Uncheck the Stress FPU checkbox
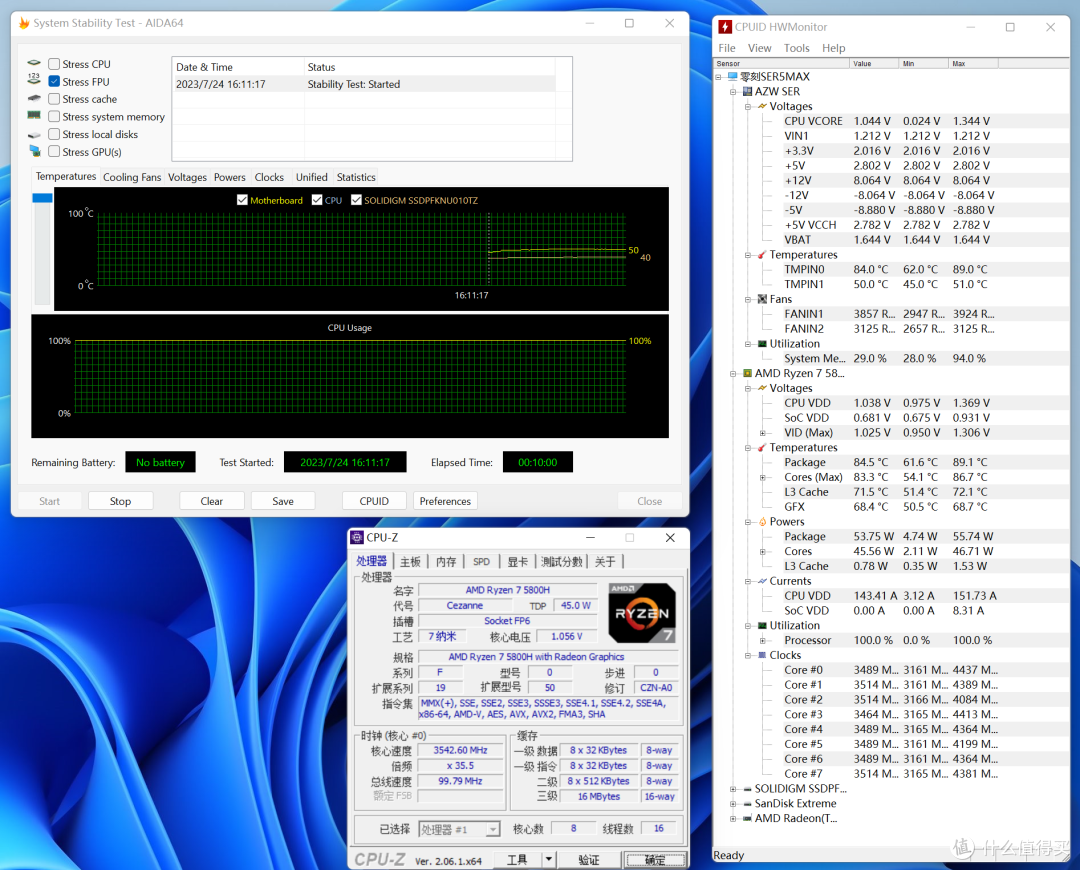 [x=54, y=82]
